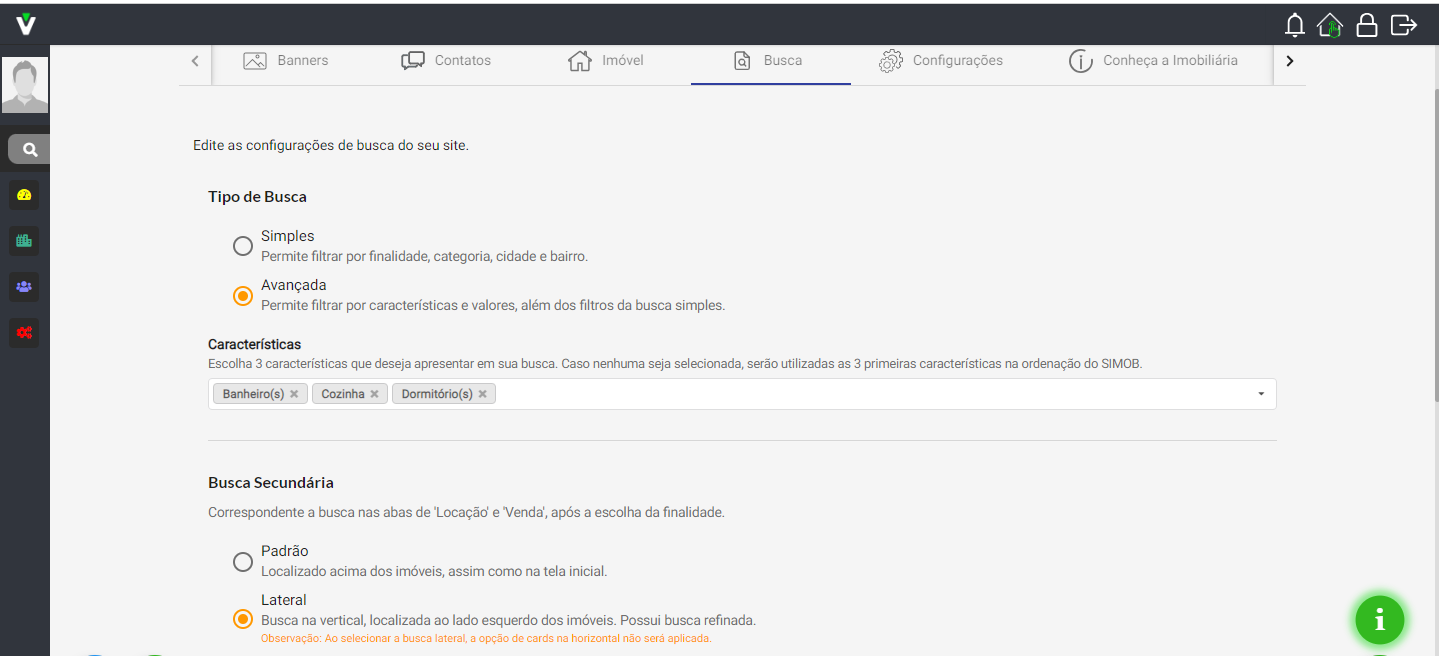Expand the Características dropdown arrow
Viewport: 1439px width, 656px height.
pos(1261,394)
